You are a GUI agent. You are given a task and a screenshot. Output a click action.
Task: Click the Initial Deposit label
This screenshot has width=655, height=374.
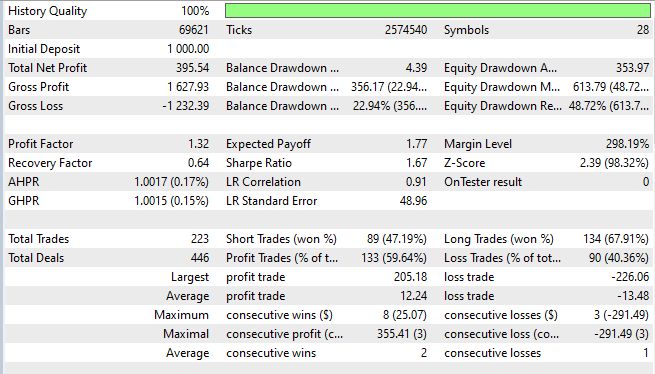43,49
